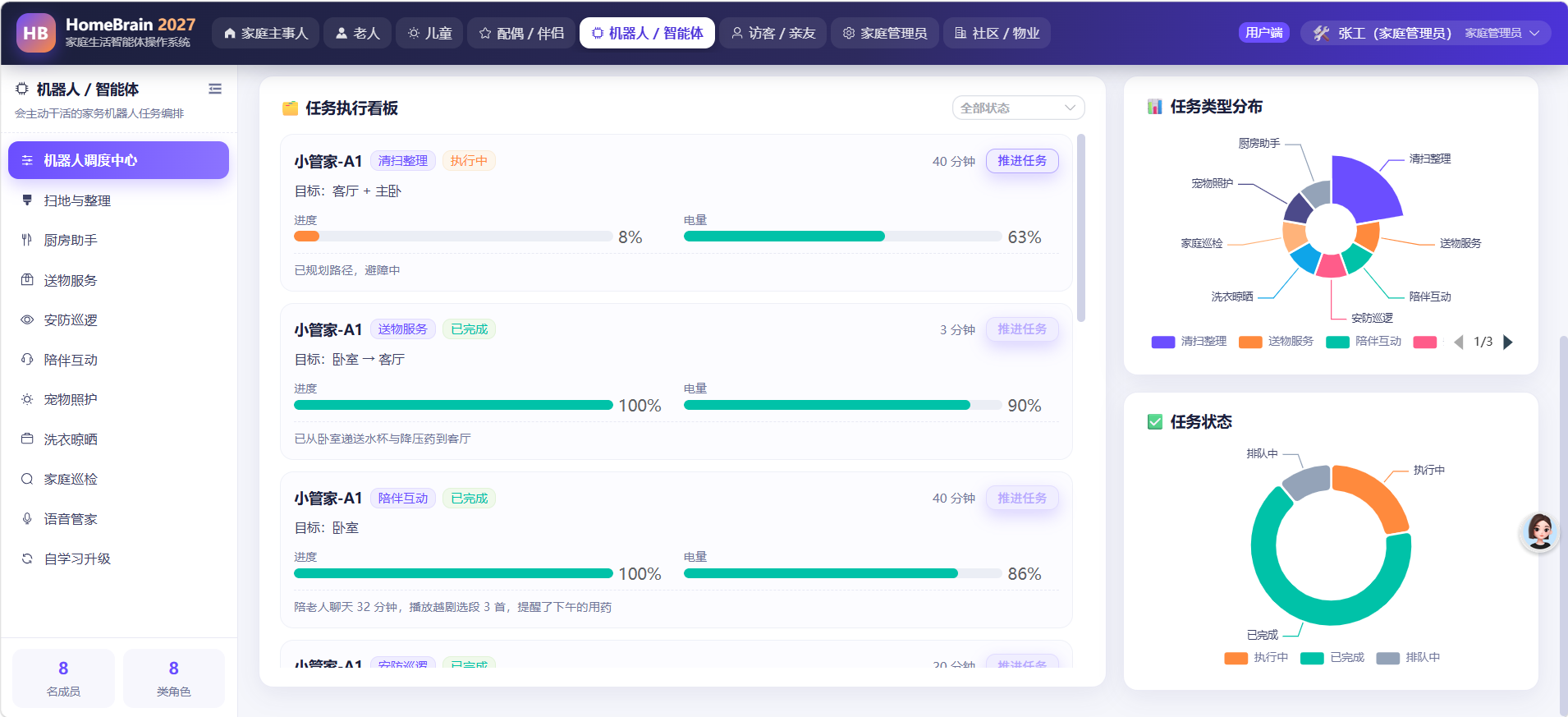1568x717 pixels.
Task: Go to previous legend page arrow
Action: click(x=1459, y=342)
